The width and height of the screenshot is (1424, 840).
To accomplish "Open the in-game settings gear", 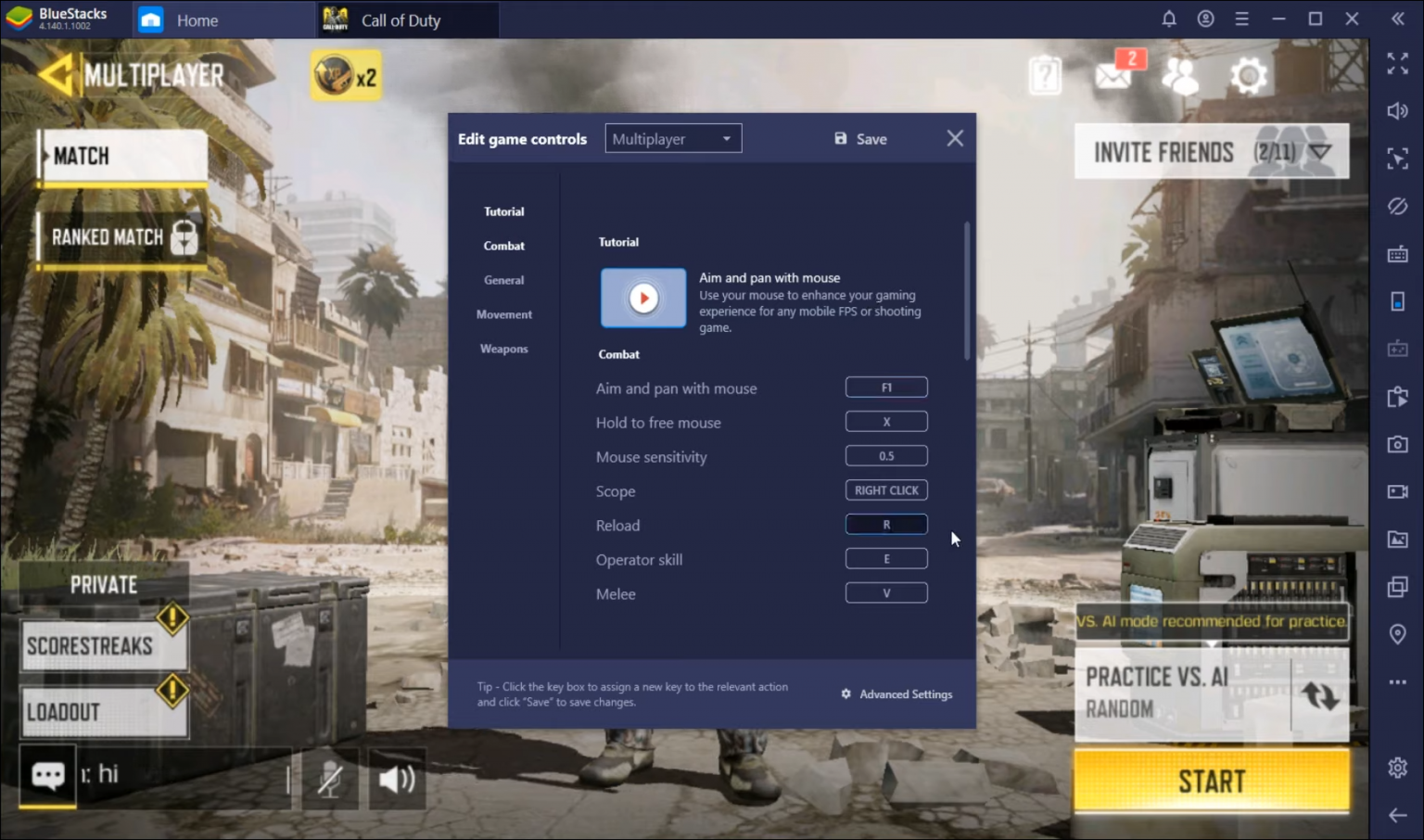I will pos(1248,75).
